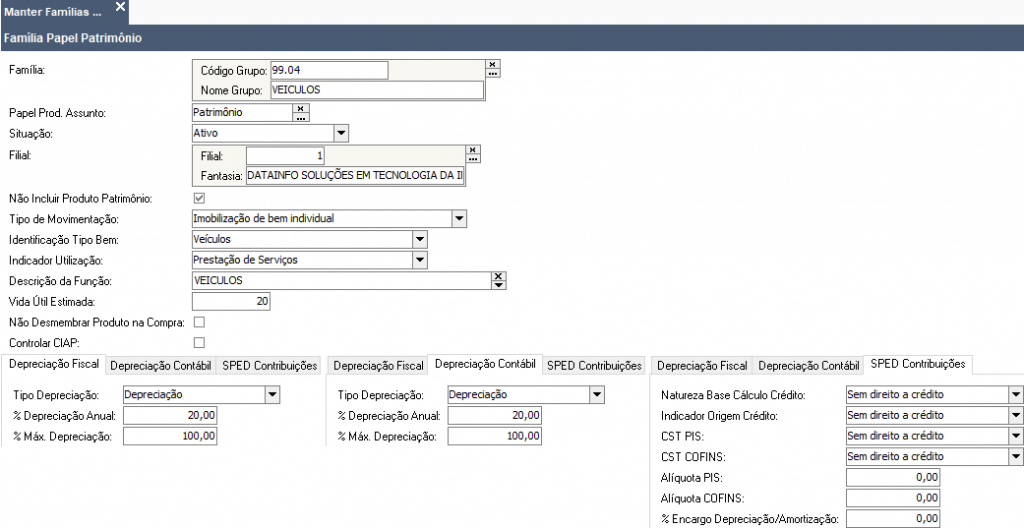Viewport: 1024px width, 528px height.
Task: Open Tipo Depreciação dropdown in the leftmost panel
Action: point(273,395)
